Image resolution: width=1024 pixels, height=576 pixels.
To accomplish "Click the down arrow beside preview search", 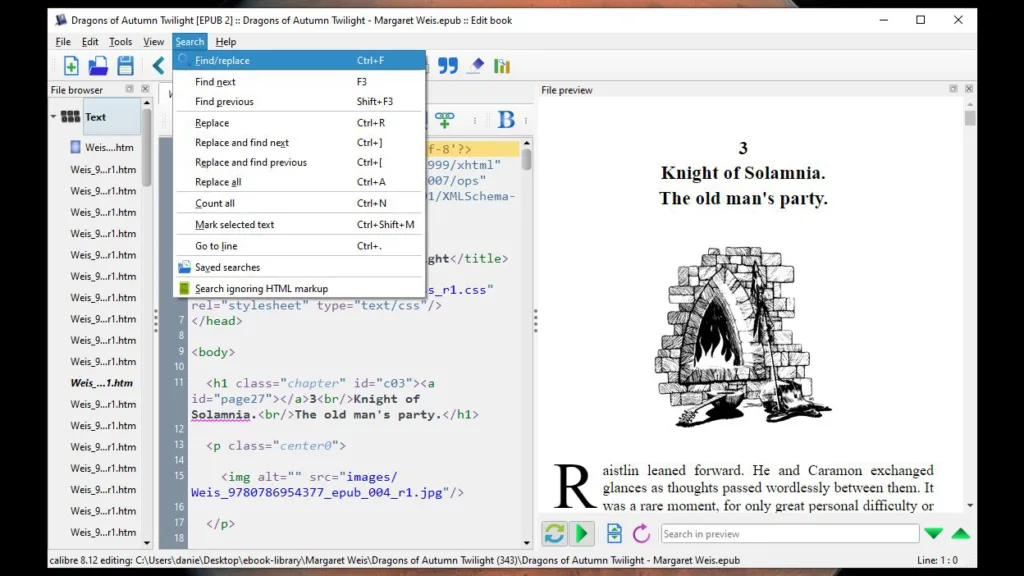I will click(933, 533).
